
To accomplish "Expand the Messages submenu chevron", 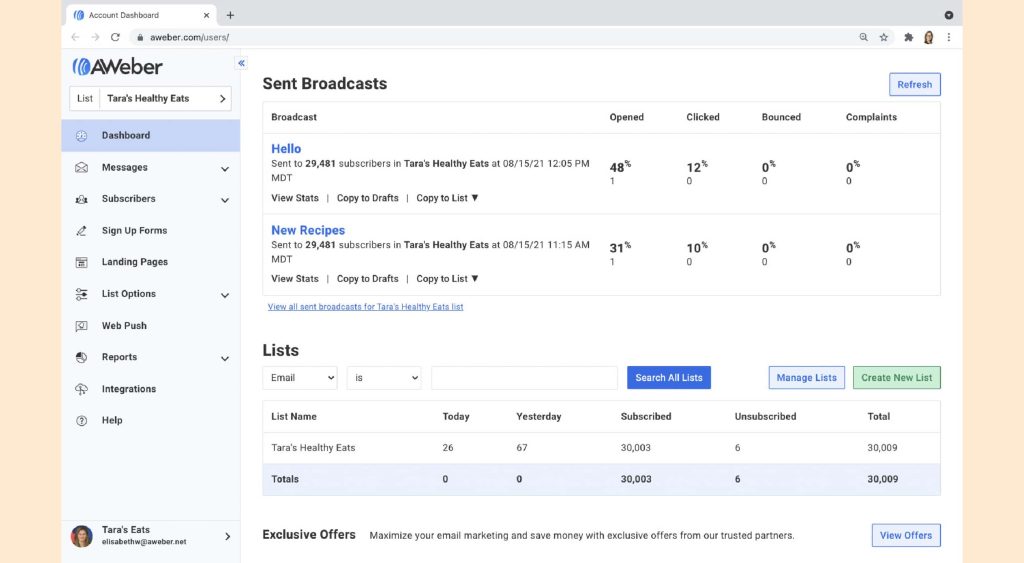I will click(225, 169).
